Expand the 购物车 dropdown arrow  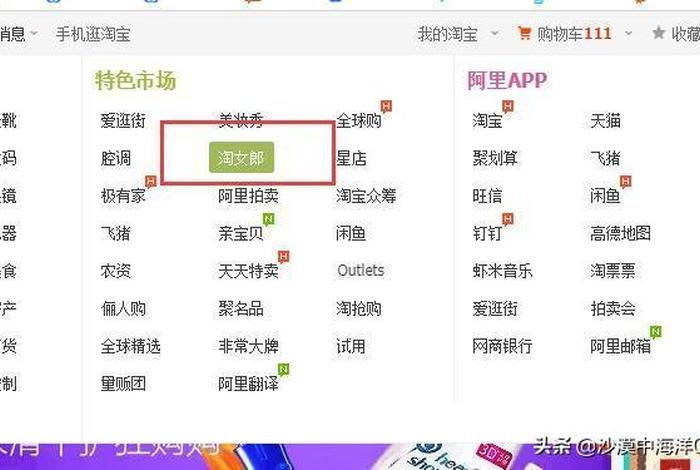coord(628,33)
